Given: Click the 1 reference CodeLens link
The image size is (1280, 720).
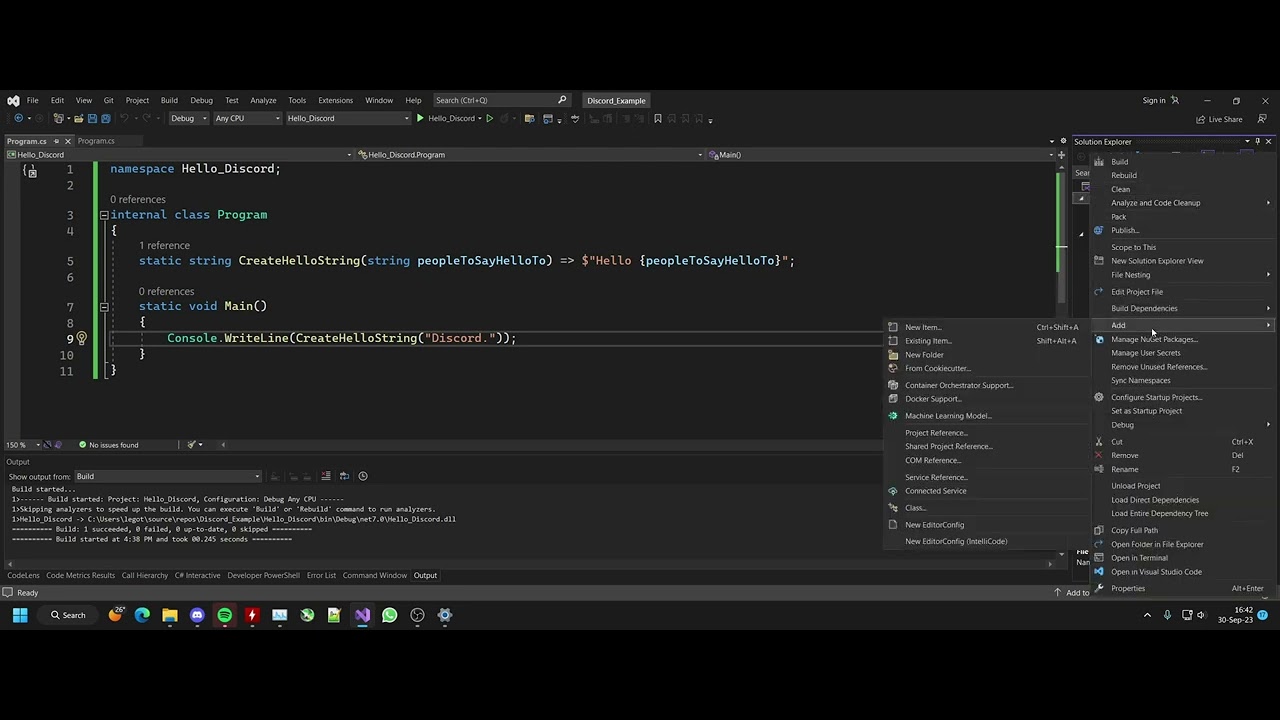Looking at the screenshot, I should 164,245.
